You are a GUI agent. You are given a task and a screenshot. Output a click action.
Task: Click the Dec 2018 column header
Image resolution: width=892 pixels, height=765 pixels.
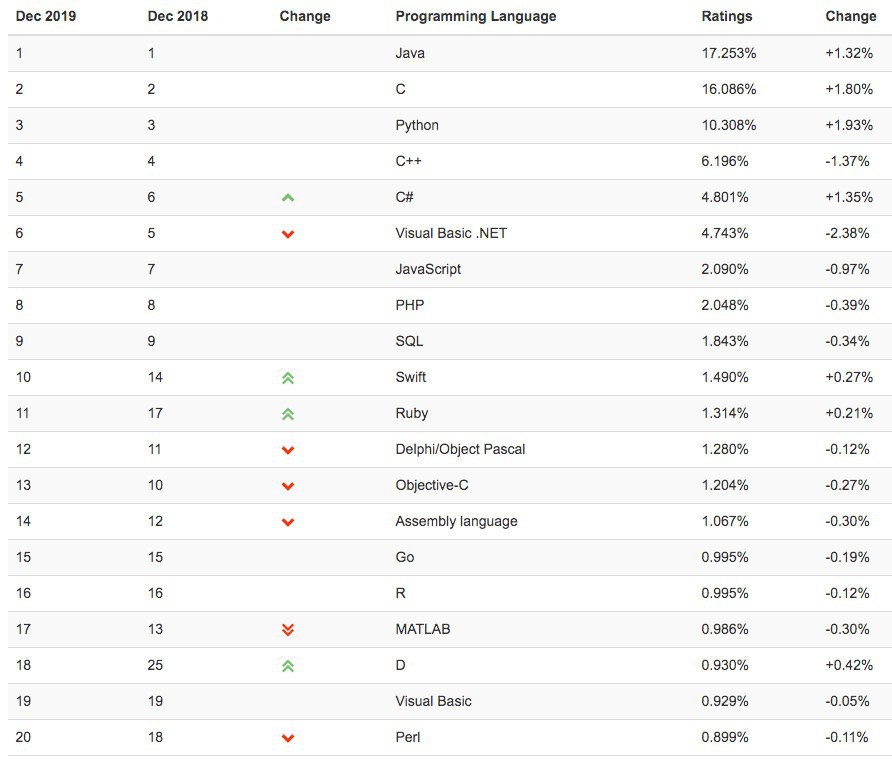(178, 16)
